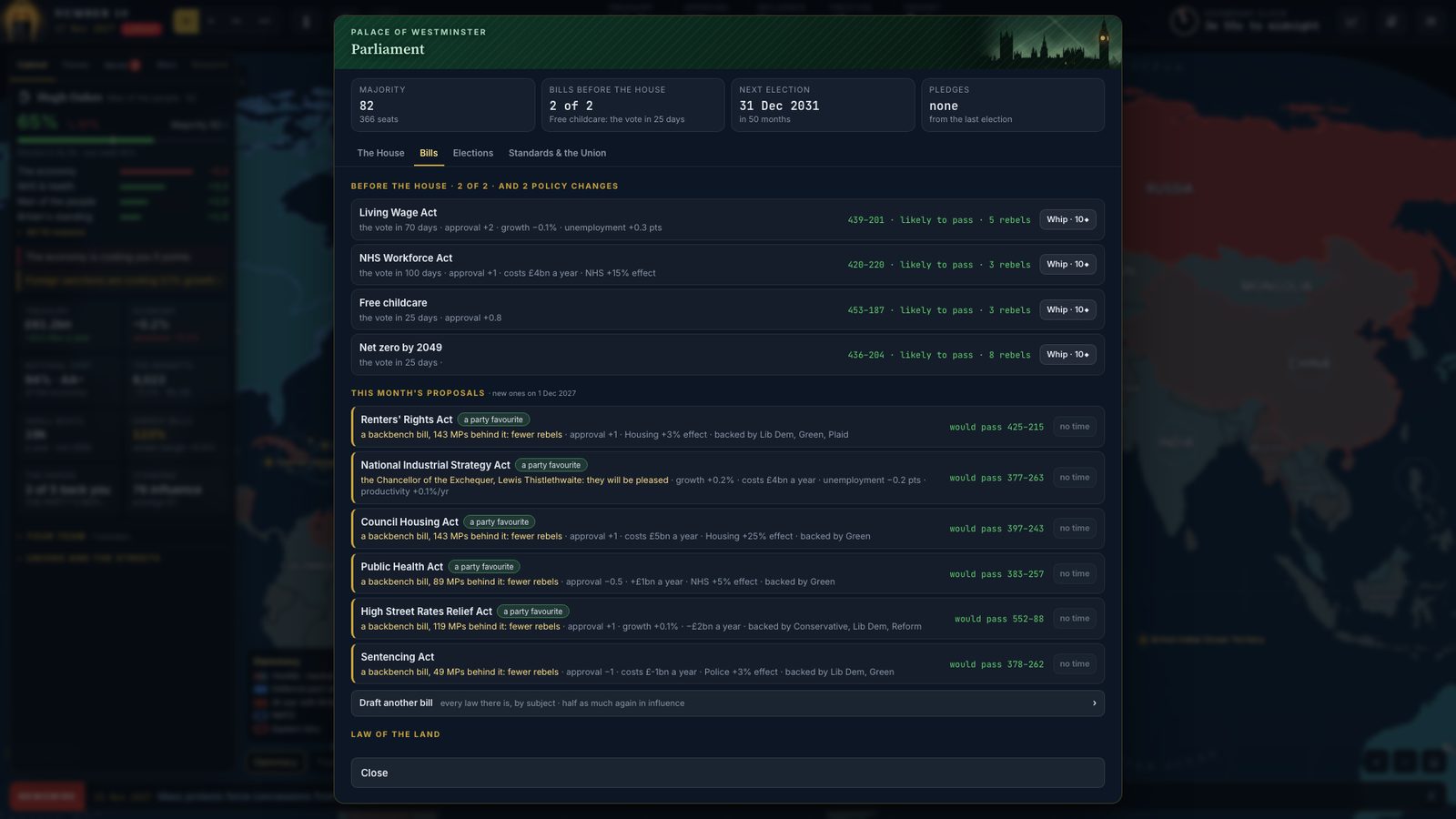Click the 'would pass 552-88' forecast
1456x819 pixels.
coord(999,619)
